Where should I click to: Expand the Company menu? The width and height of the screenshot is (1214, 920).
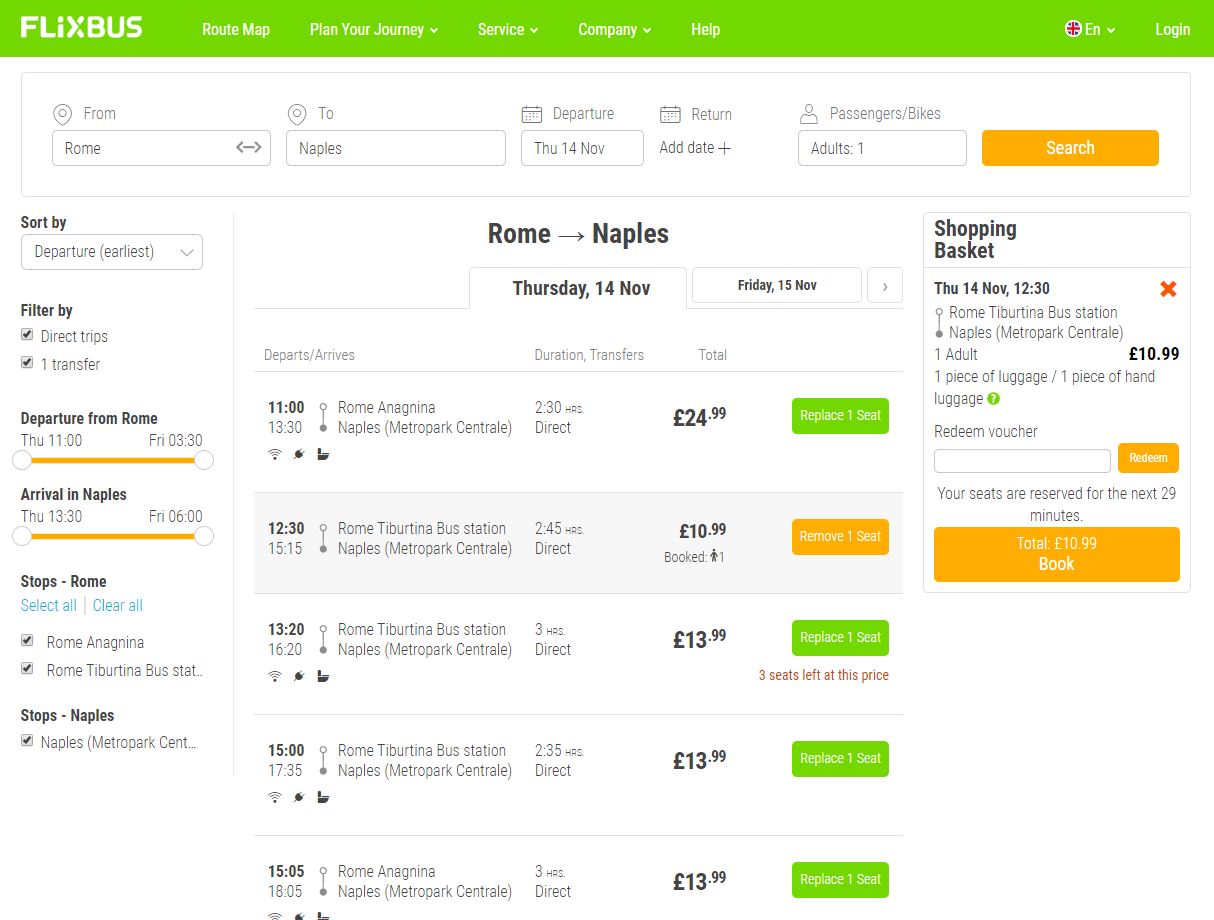[x=615, y=30]
